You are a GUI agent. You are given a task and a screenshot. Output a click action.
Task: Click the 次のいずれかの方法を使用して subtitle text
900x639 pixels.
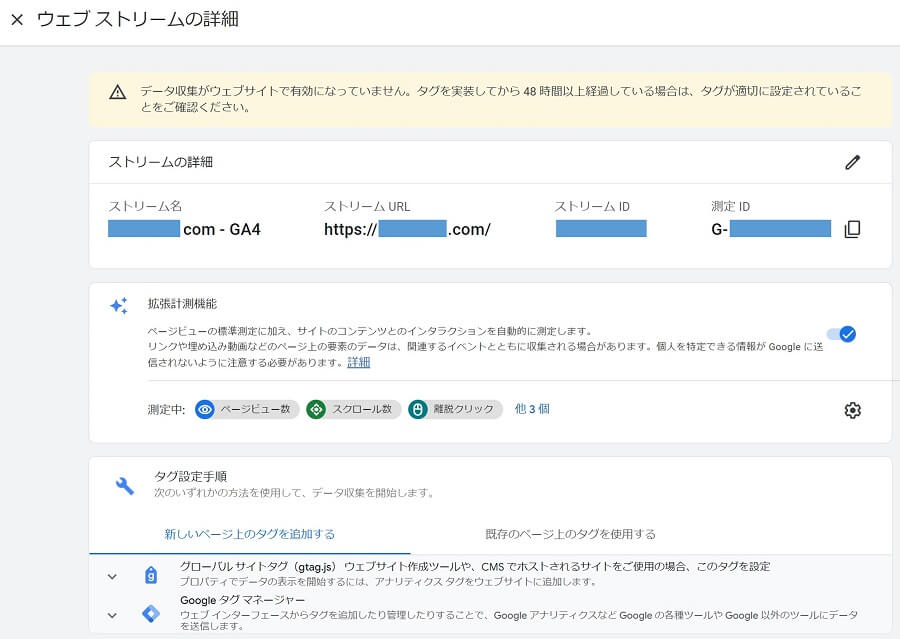pos(294,493)
